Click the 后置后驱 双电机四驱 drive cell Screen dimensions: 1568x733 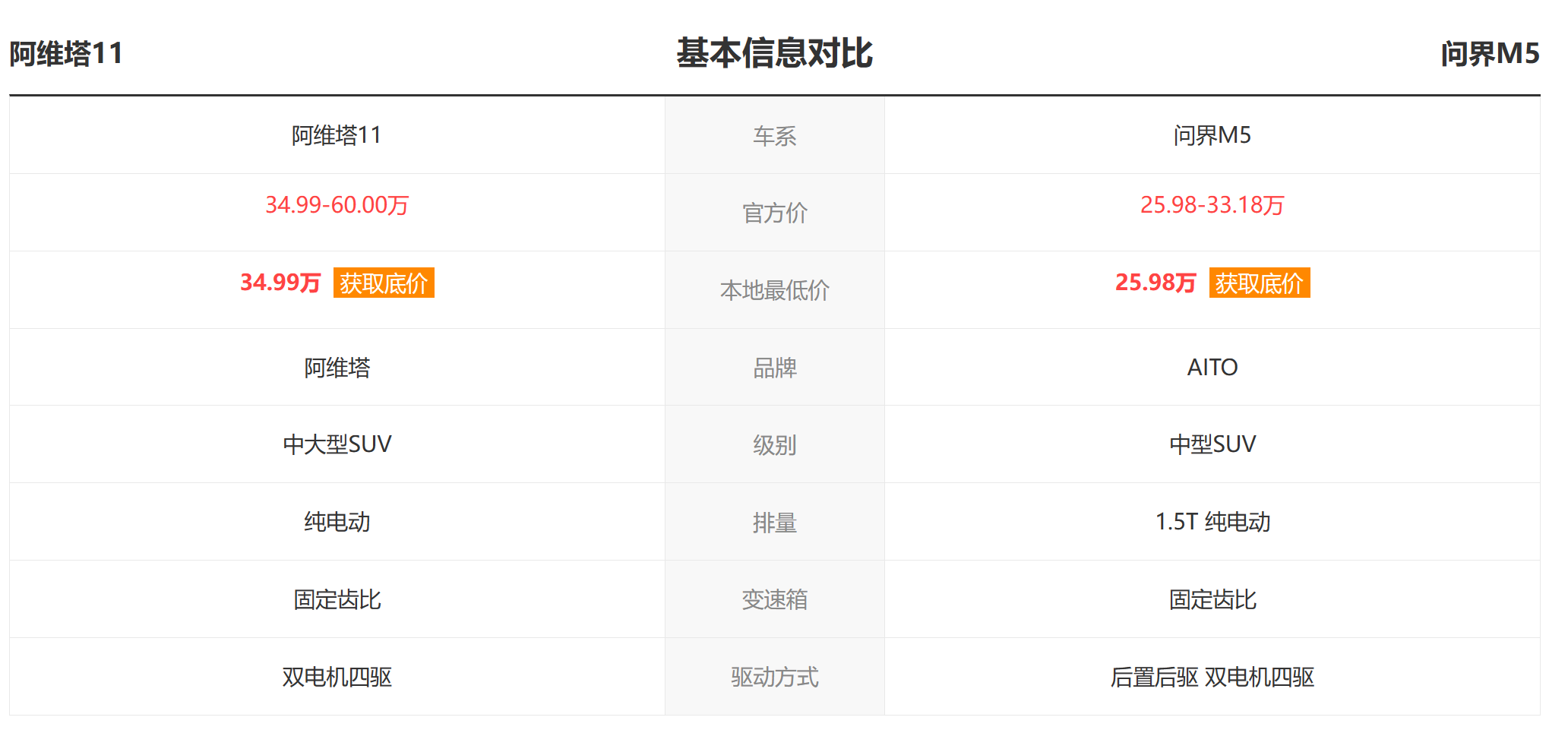tap(1212, 677)
